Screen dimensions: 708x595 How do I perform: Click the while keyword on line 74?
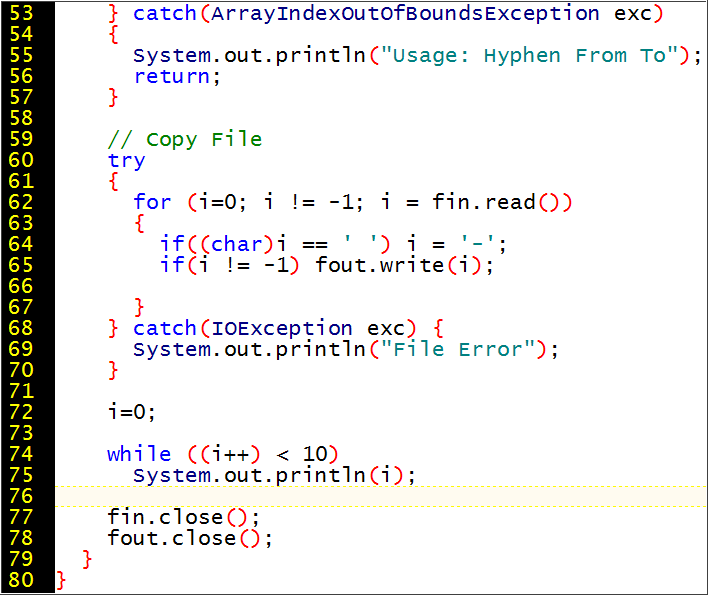[x=139, y=454]
